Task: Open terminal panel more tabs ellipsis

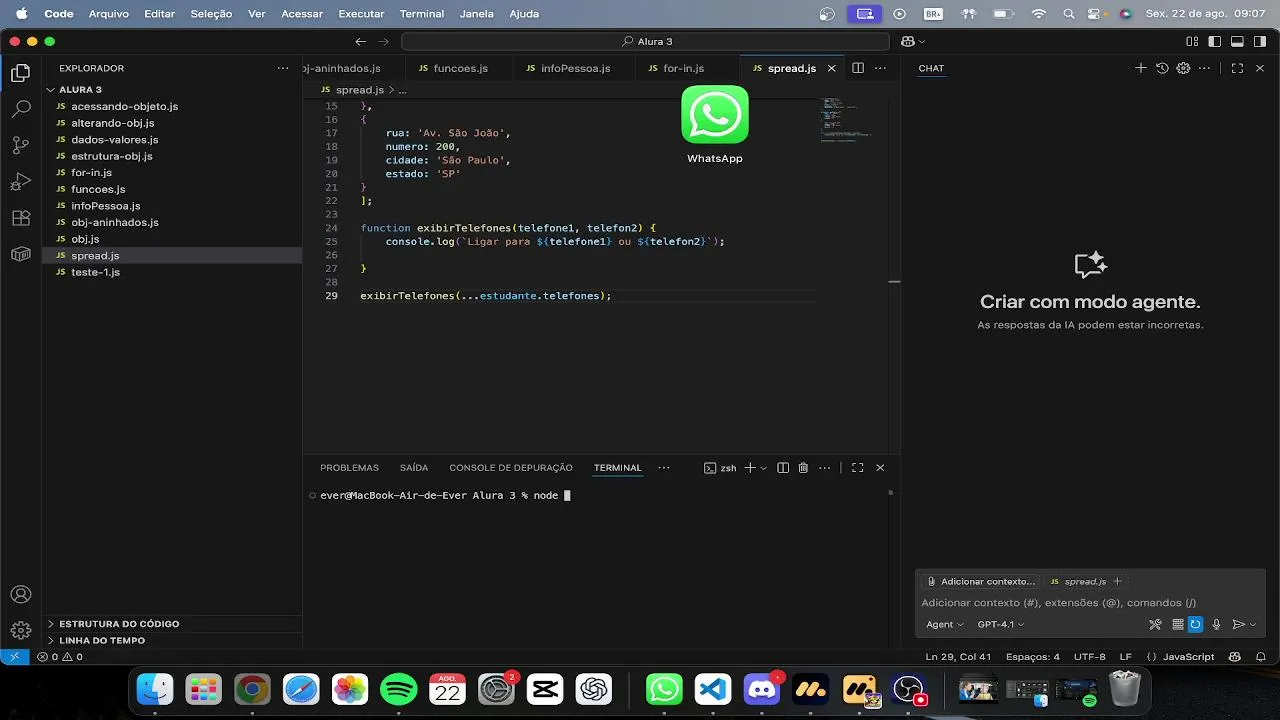Action: tap(664, 468)
